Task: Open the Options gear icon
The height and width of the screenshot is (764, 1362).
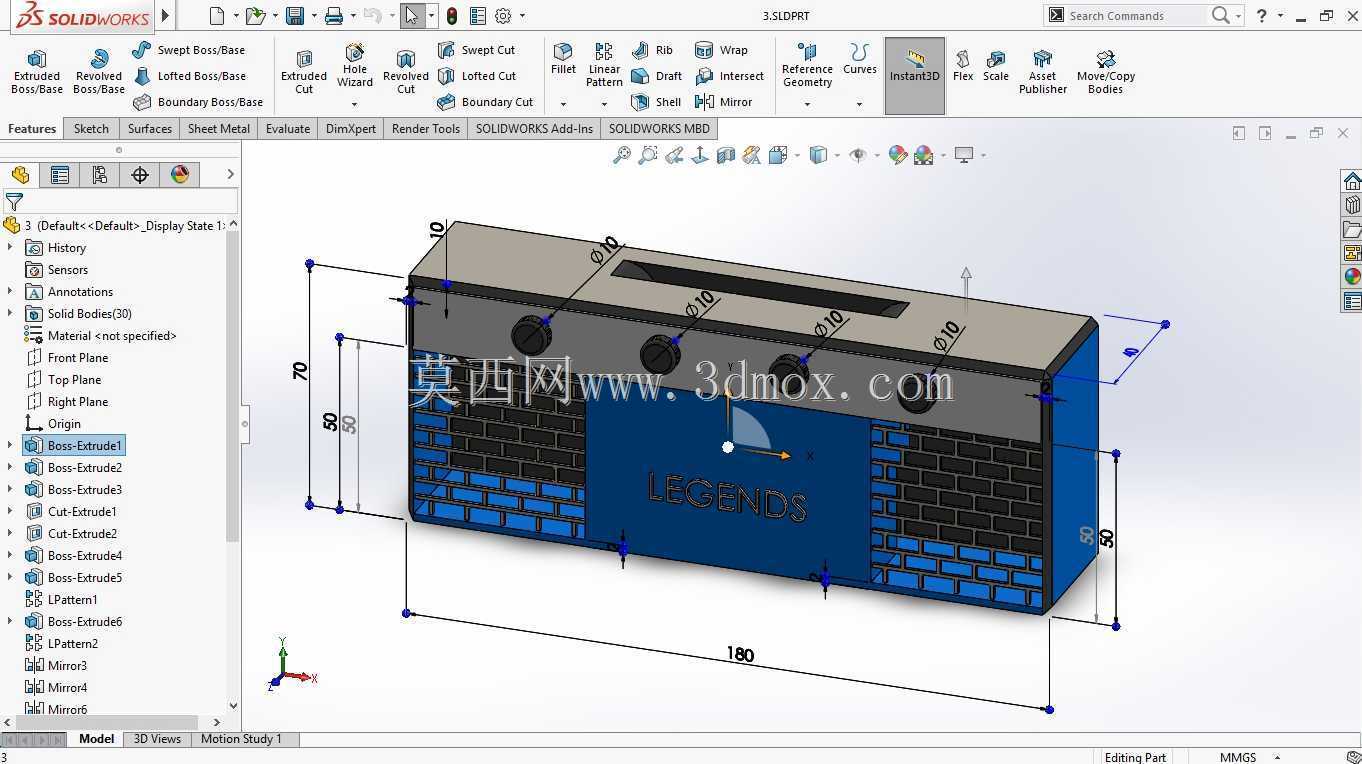Action: 503,16
